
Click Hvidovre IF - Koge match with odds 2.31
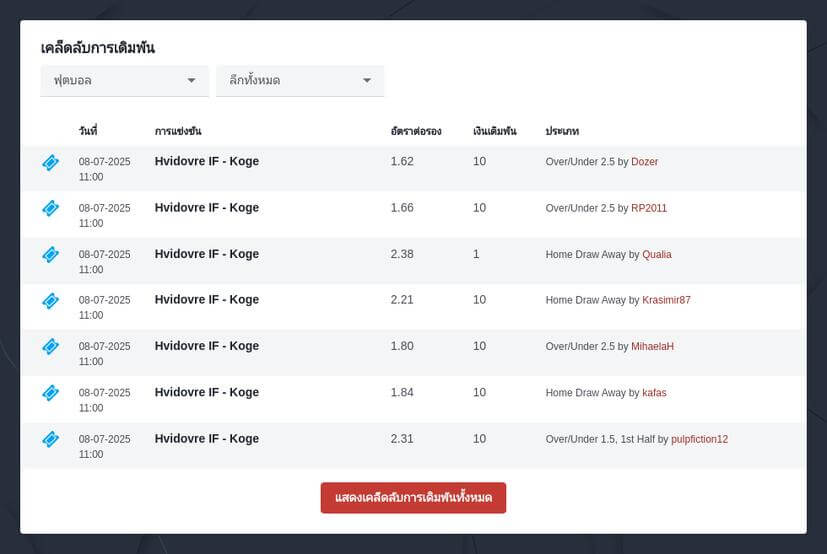207,439
